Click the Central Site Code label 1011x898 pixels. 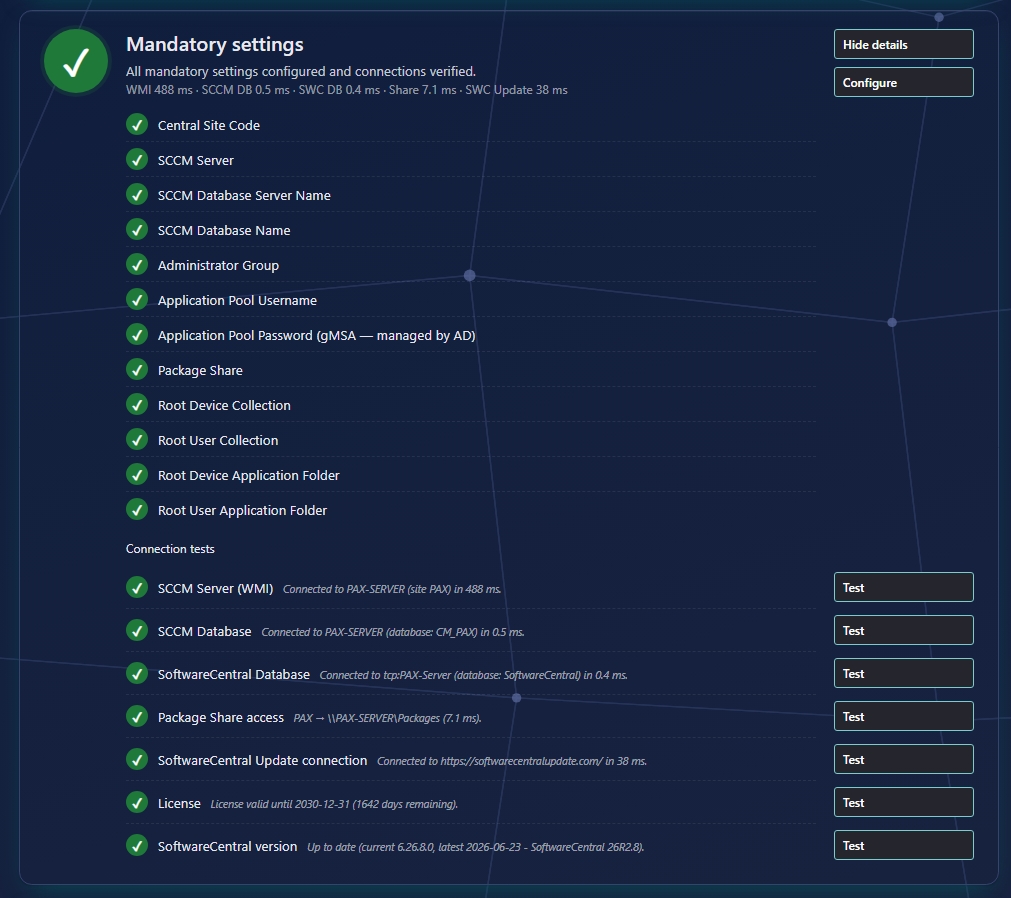(x=209, y=126)
